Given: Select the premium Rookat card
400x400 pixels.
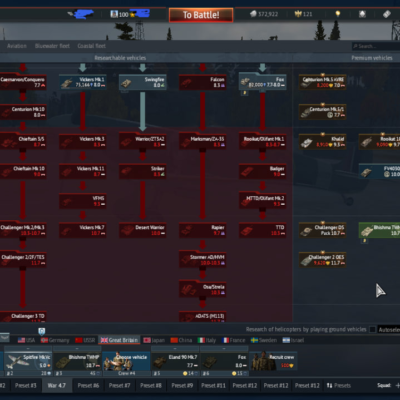Looking at the screenshot, I should [379, 142].
